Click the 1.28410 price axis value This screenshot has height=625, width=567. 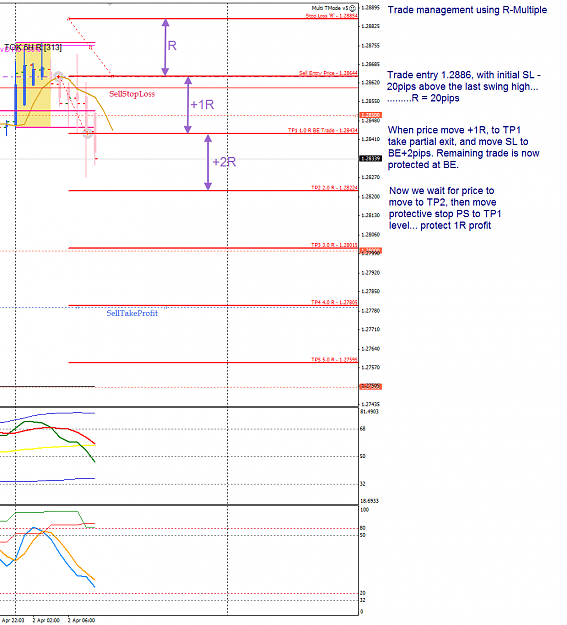pos(370,140)
